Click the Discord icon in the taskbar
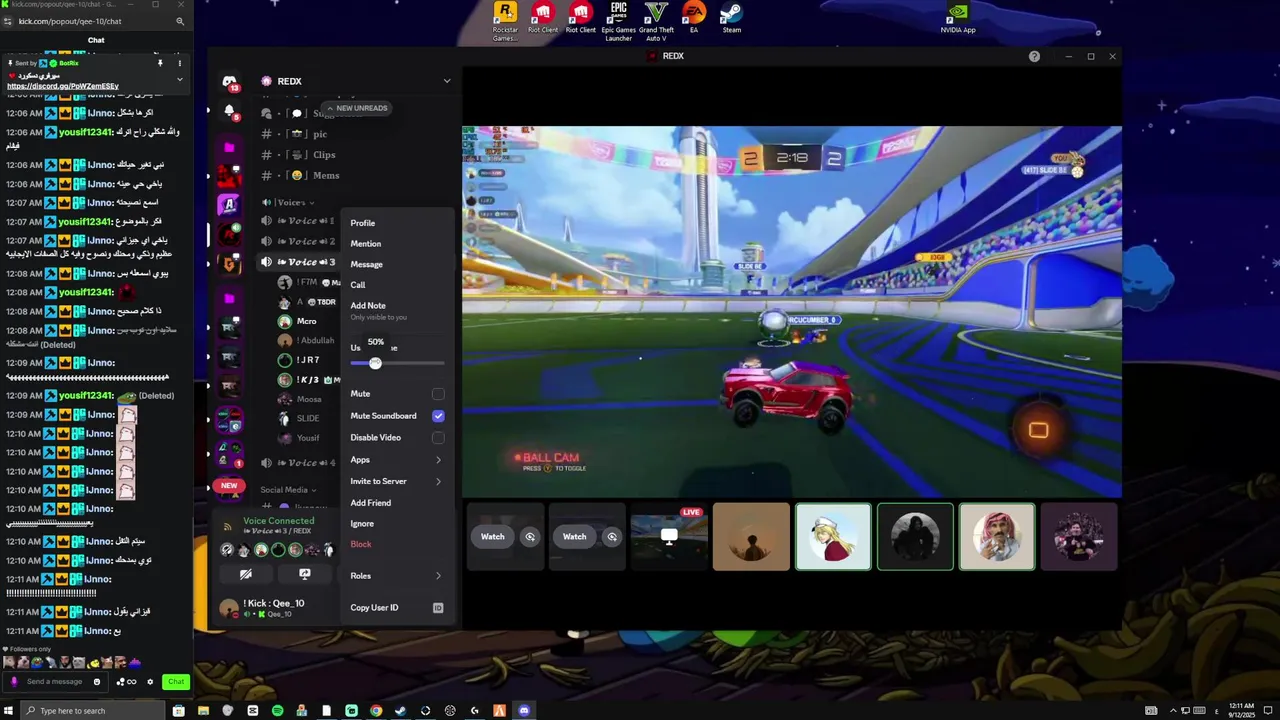 click(524, 711)
